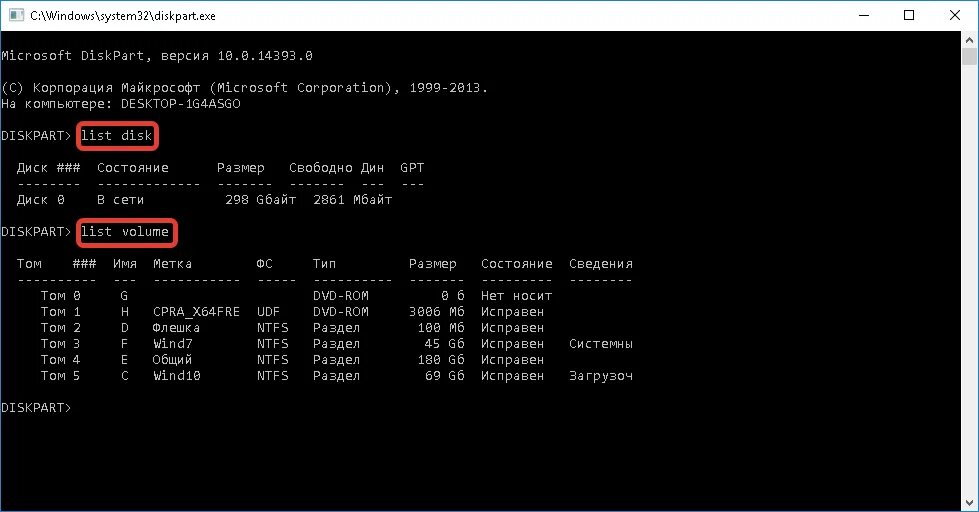Click the 'Загрузоч' info text
Image resolution: width=979 pixels, height=512 pixels.
coord(601,376)
